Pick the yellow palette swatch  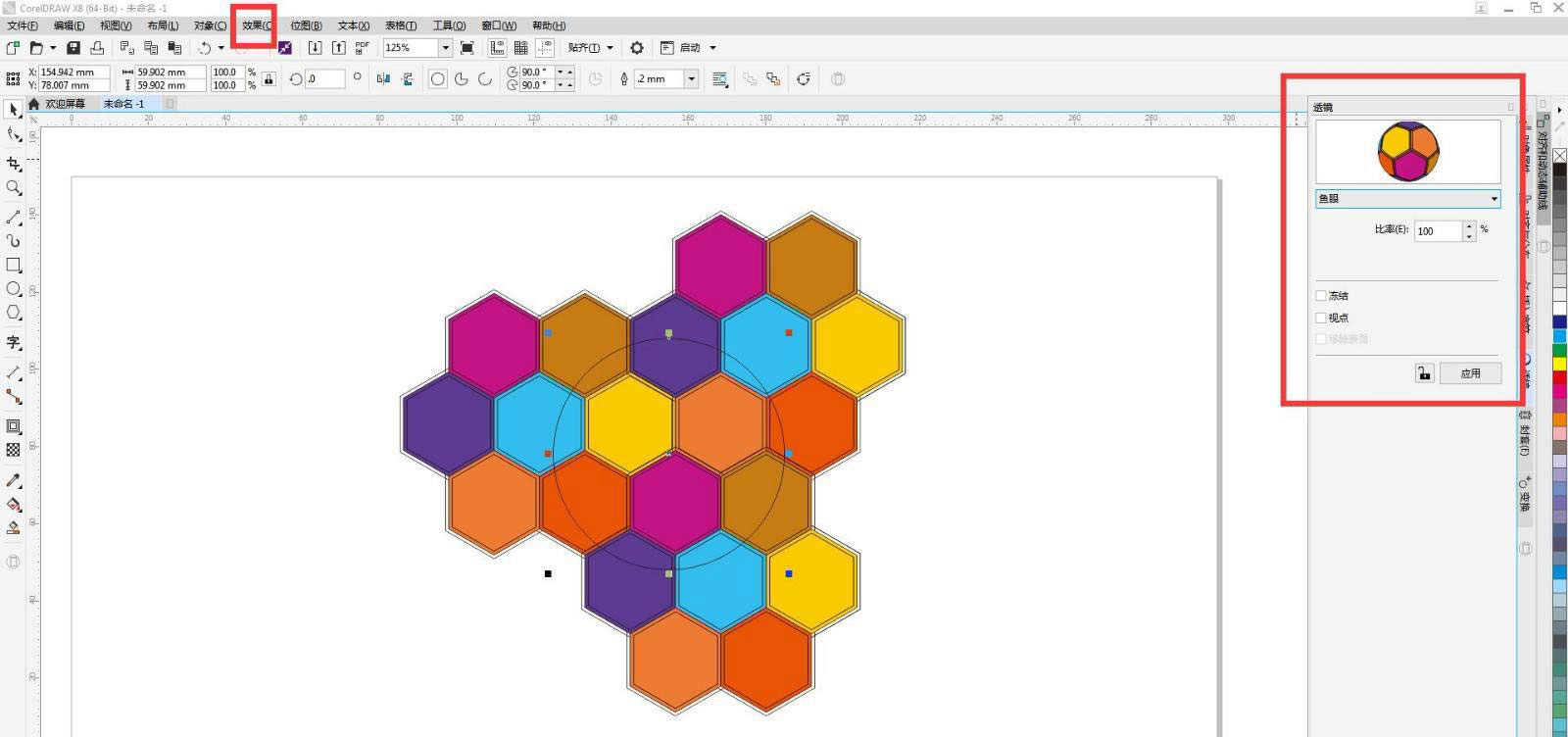1559,365
